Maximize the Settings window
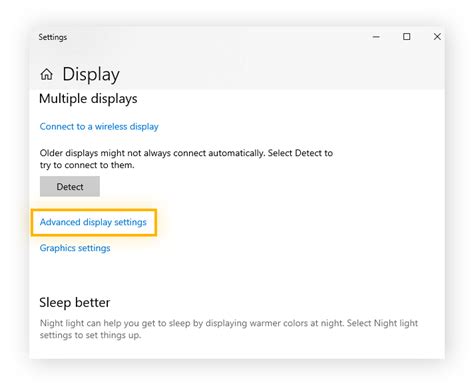The width and height of the screenshot is (474, 384). pos(406,37)
